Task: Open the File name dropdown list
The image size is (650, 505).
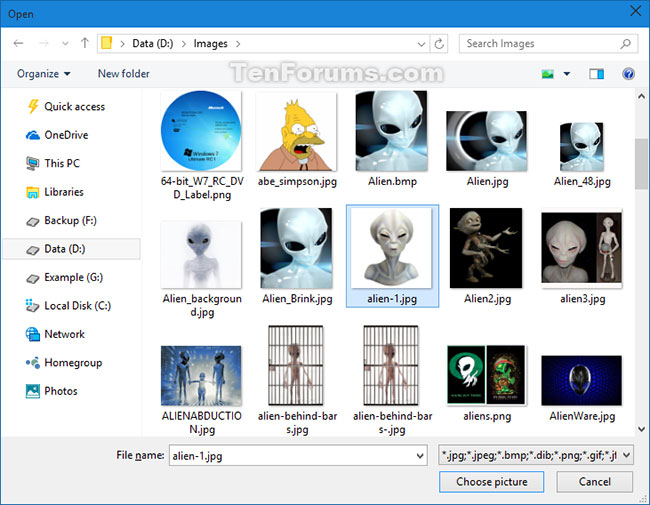Action: point(420,456)
